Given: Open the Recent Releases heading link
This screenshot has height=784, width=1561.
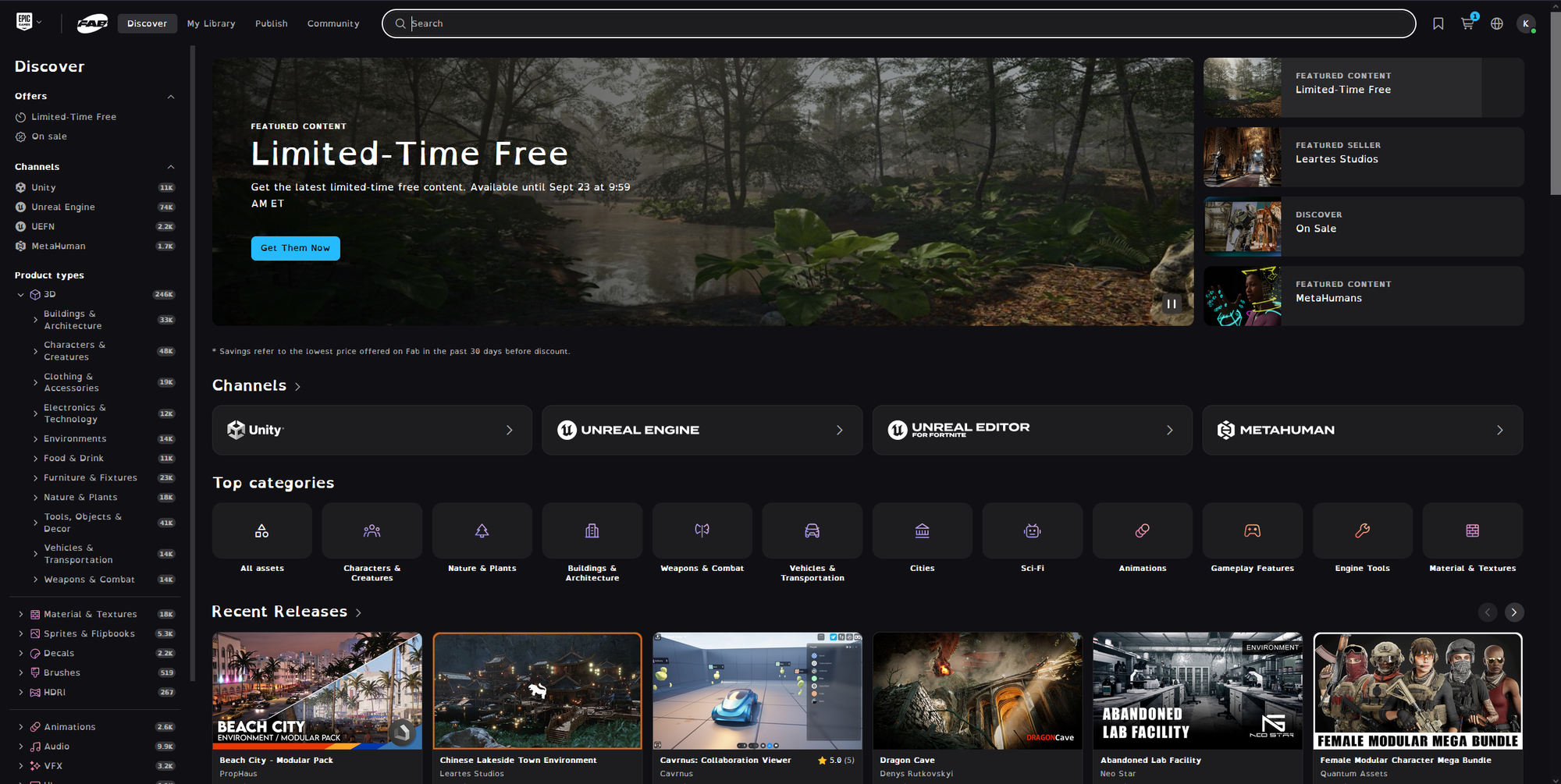Looking at the screenshot, I should (x=286, y=612).
